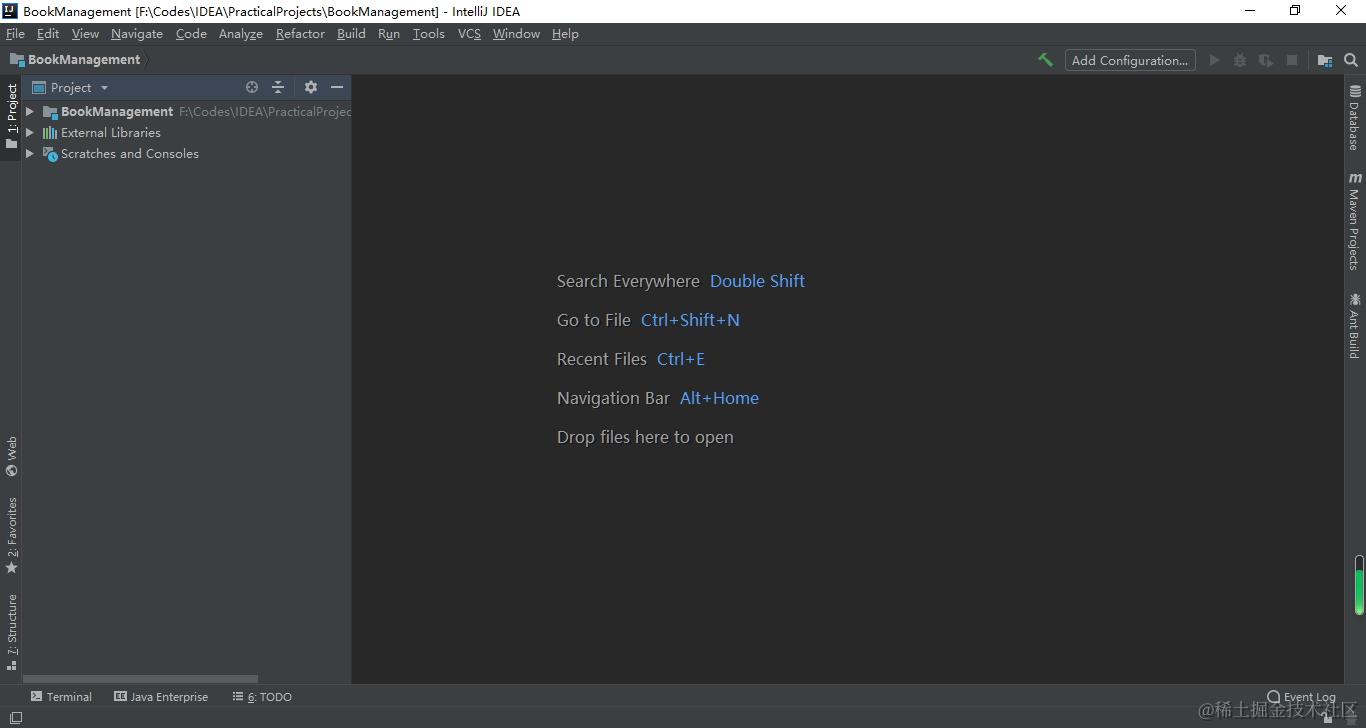Open the Event Log
1366x728 pixels.
[1301, 697]
